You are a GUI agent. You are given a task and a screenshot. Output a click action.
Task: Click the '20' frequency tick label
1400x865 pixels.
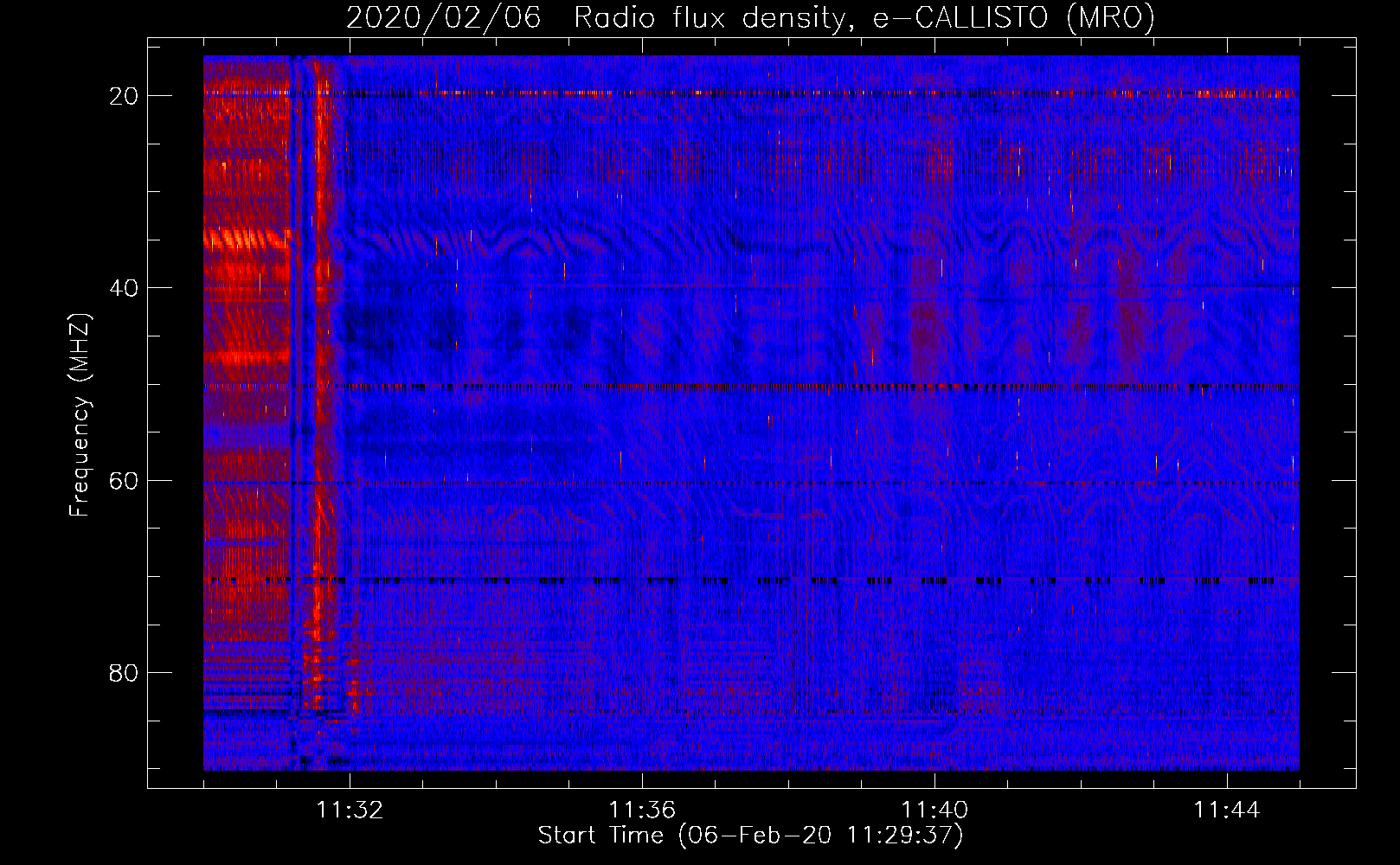coord(124,96)
